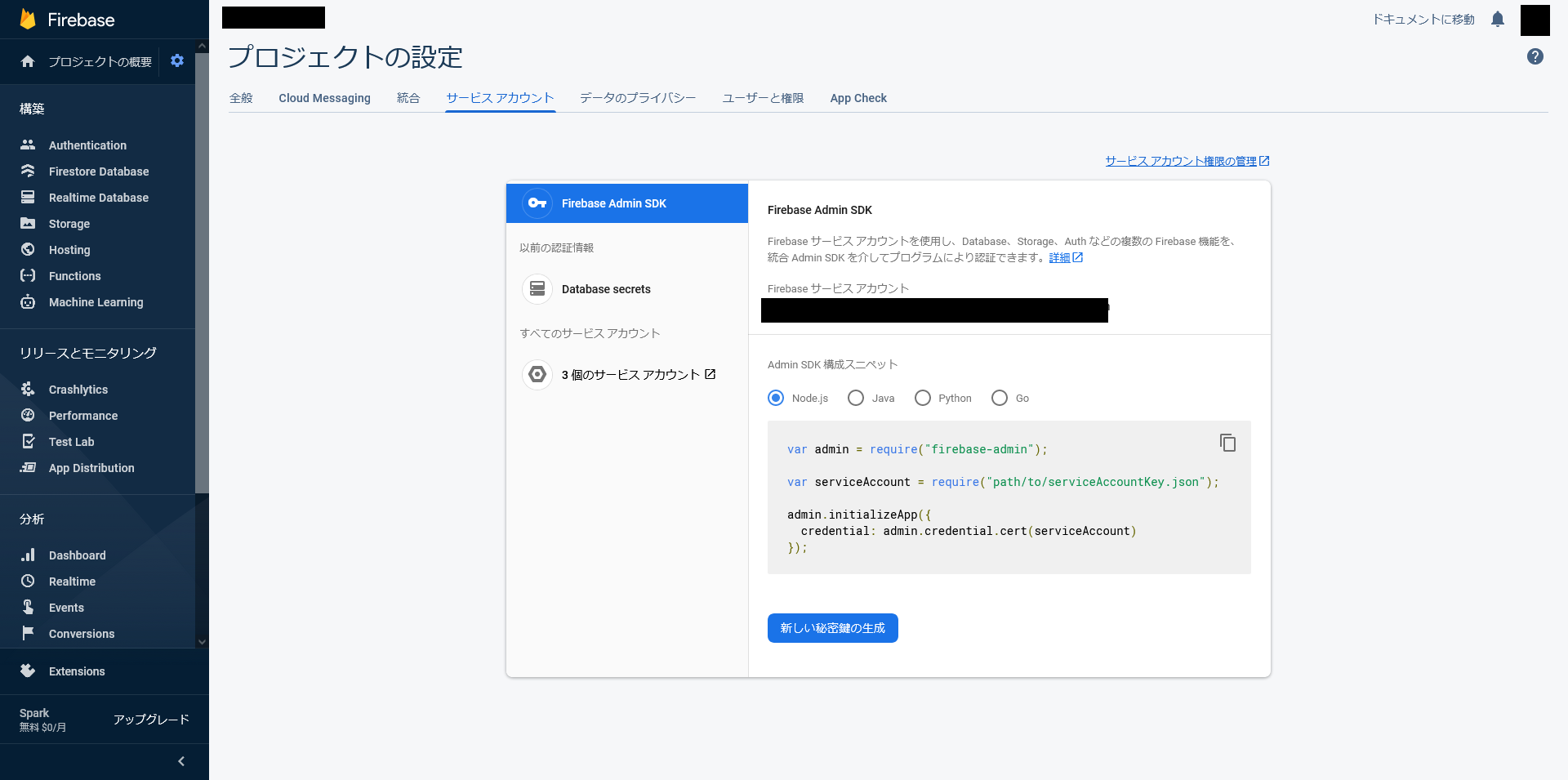Open the help question mark icon
1568x780 pixels.
1535,56
